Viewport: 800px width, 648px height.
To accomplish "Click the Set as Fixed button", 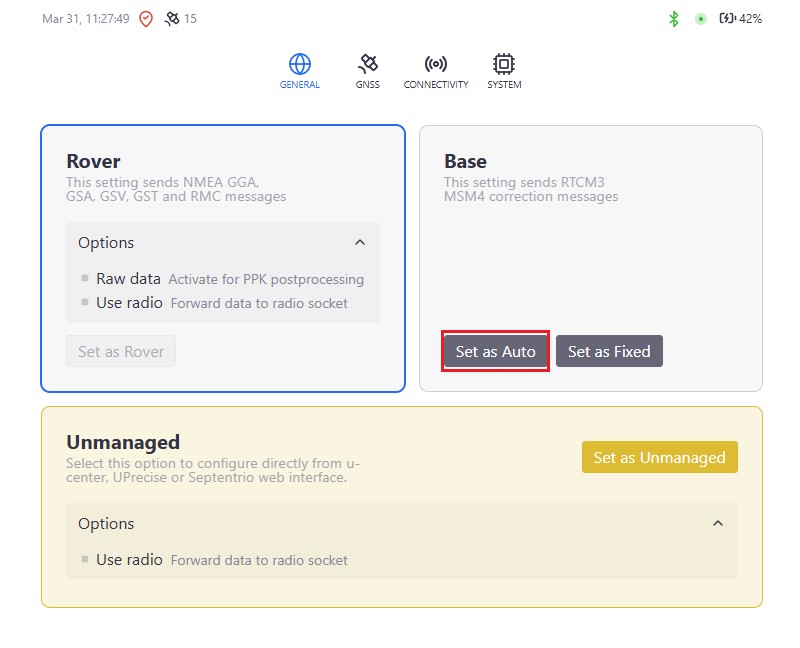I will (x=609, y=351).
